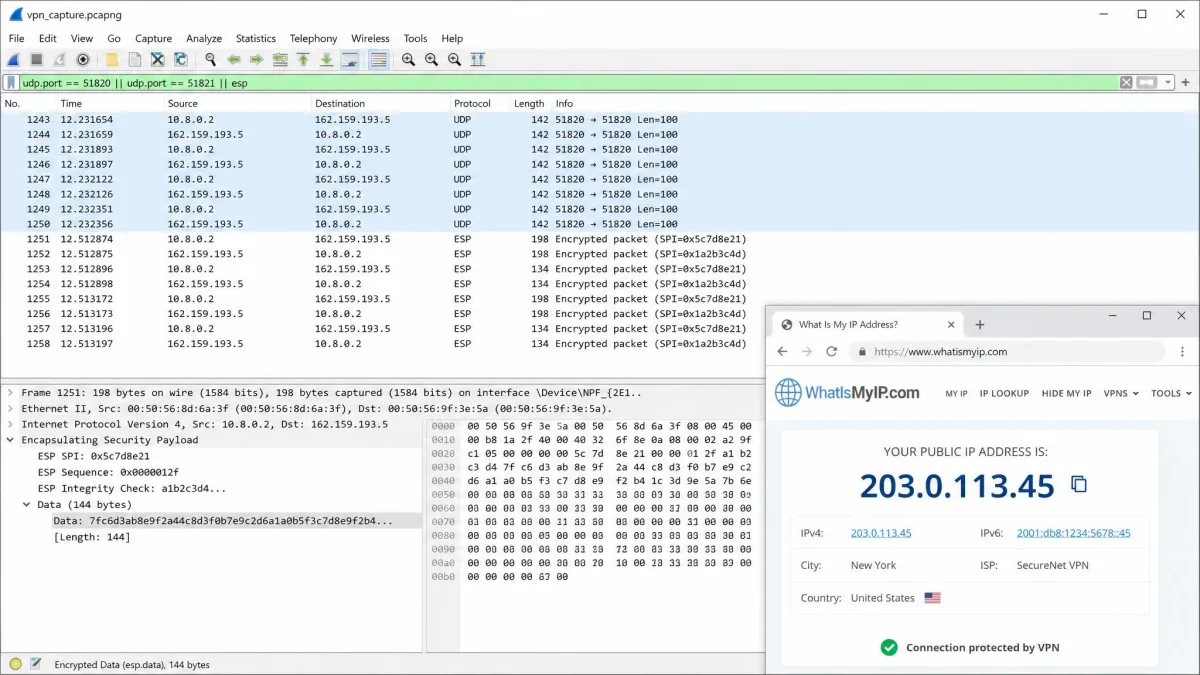
Task: Copy the public IP address with copy icon
Action: (1079, 485)
